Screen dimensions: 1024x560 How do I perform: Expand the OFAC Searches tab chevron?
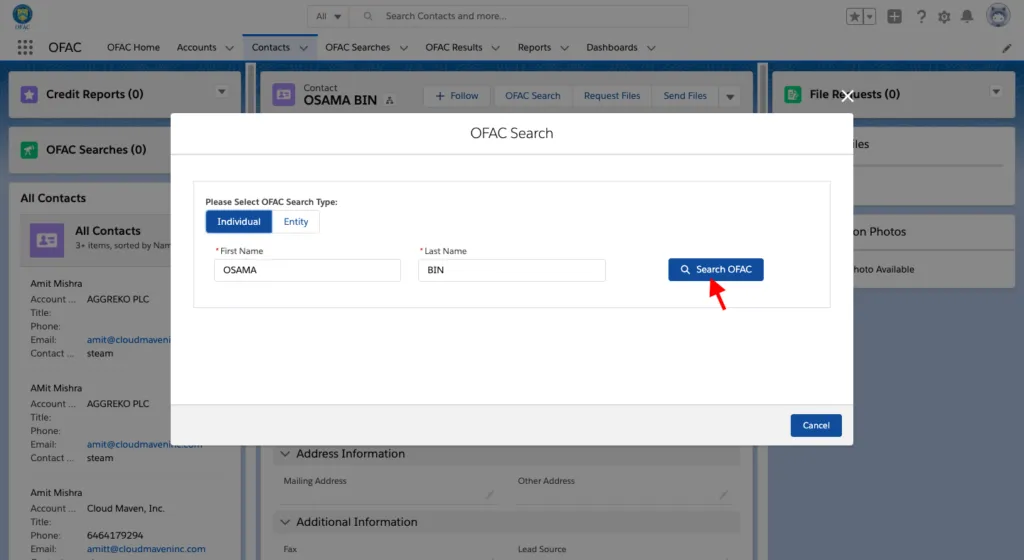pos(404,48)
